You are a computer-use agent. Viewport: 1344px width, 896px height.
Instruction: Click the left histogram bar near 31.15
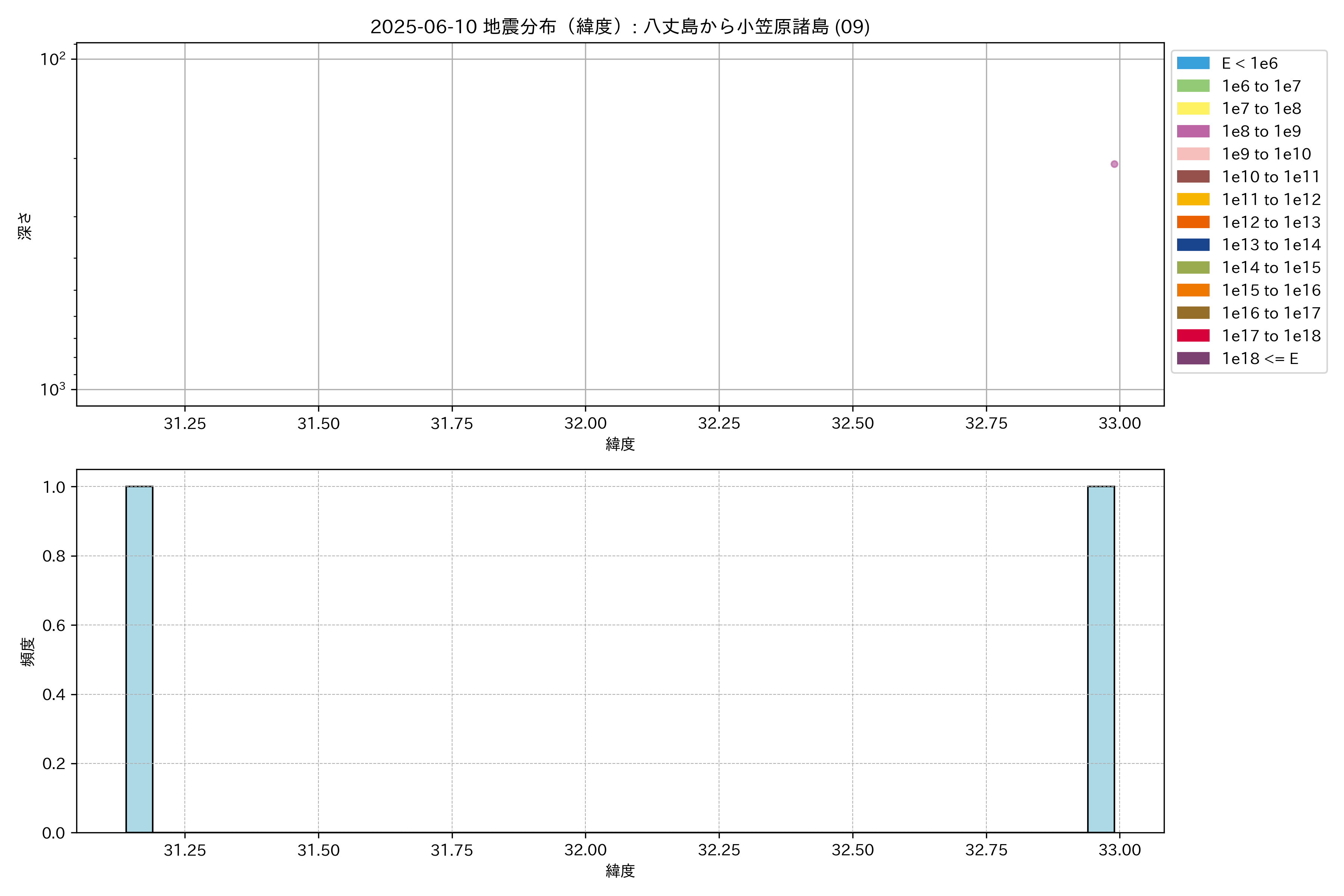[139, 659]
